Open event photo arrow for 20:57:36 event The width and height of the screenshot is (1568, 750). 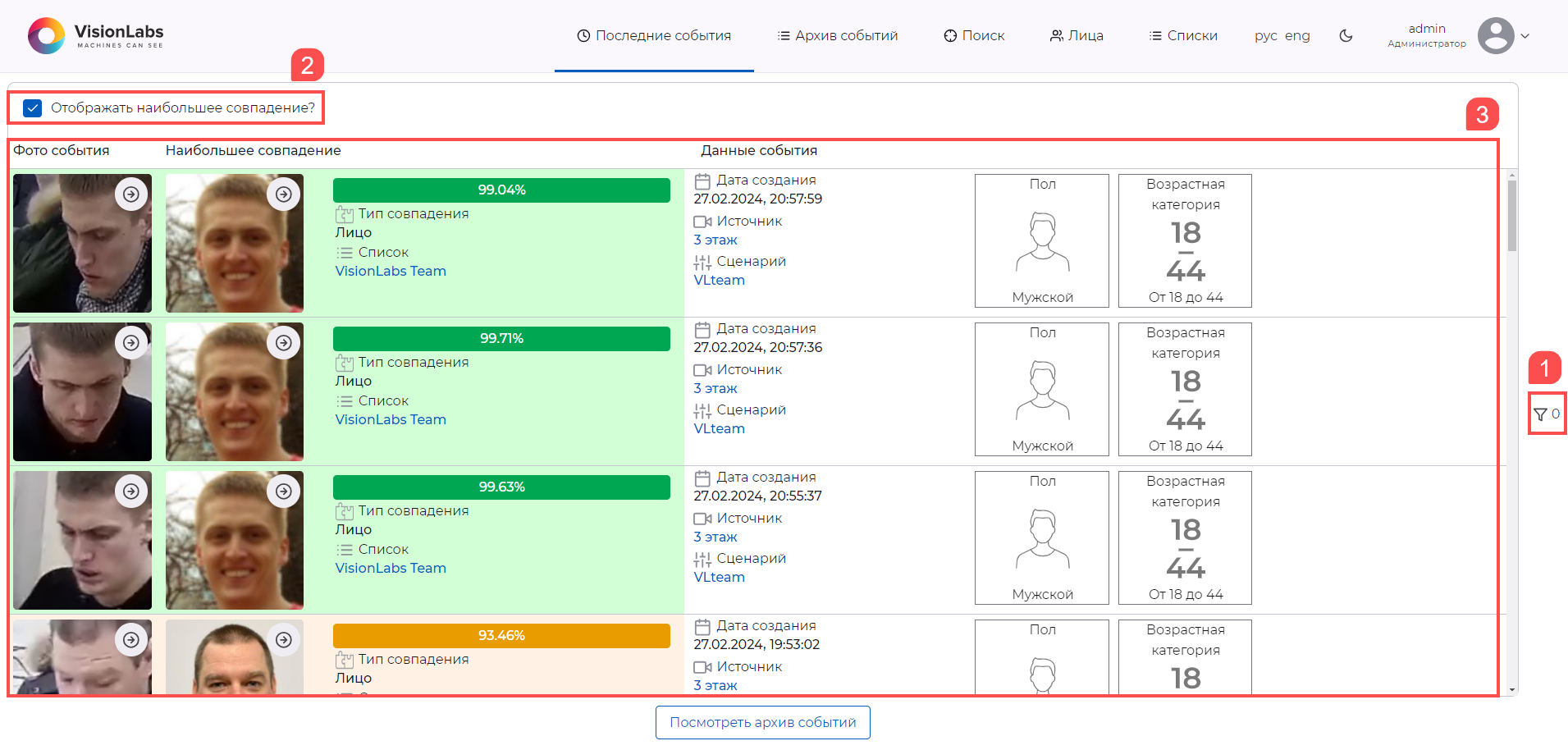point(131,342)
